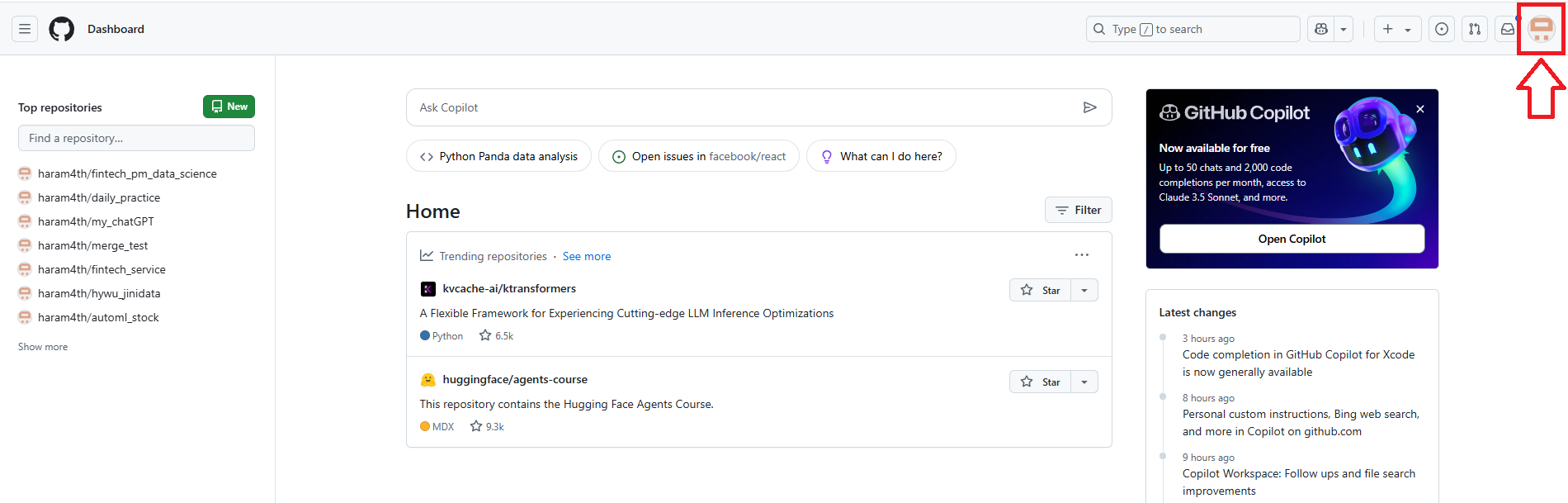
Task: Click the 3 hours ago timestamp
Action: pyautogui.click(x=1208, y=339)
